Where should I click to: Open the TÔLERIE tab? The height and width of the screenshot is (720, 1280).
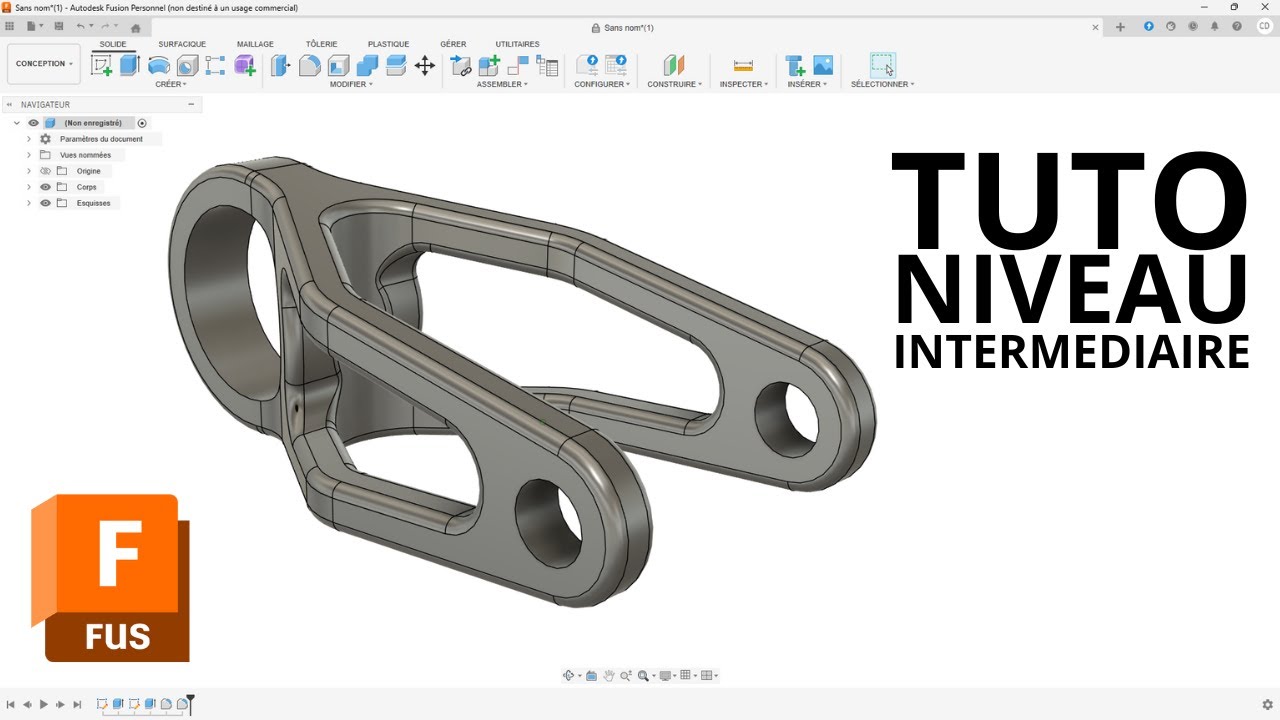[x=321, y=44]
